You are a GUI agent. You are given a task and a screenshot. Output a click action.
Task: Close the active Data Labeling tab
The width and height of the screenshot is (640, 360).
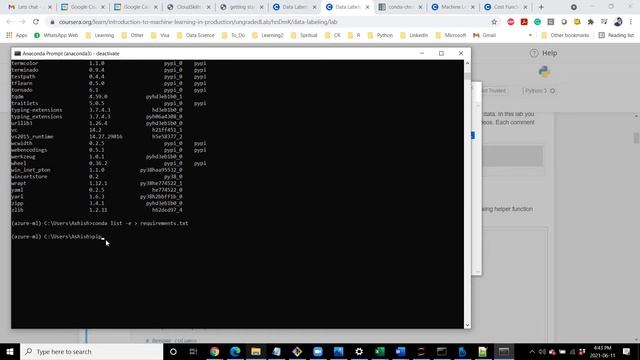(x=367, y=7)
